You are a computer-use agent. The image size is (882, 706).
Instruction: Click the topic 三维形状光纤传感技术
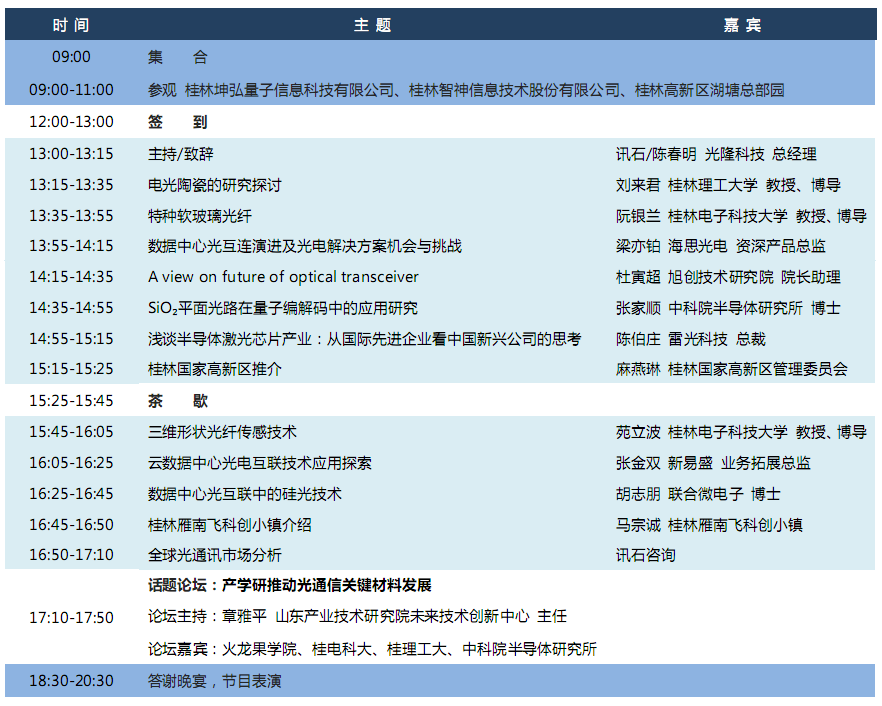[x=222, y=432]
